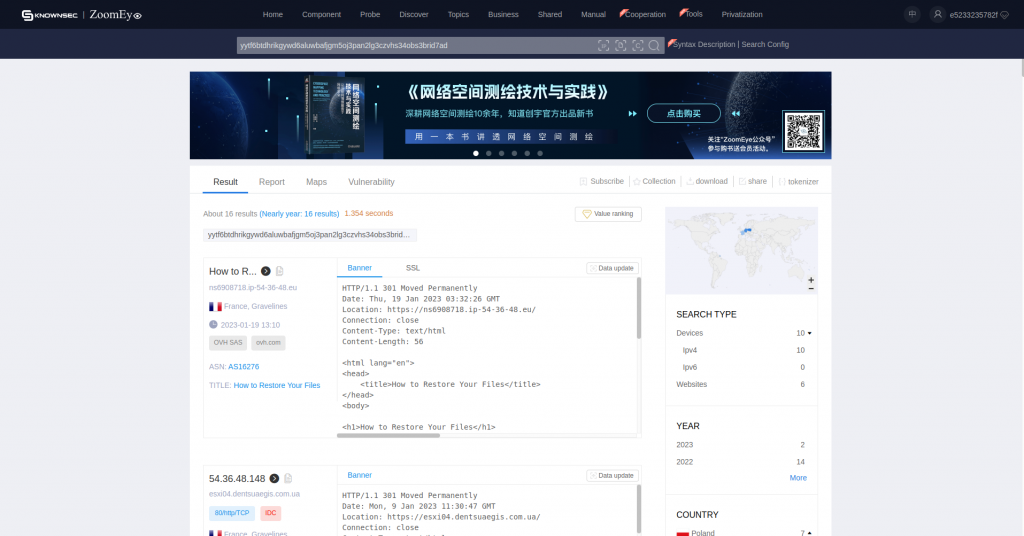Click share results
1024x536 pixels.
pyautogui.click(x=752, y=181)
